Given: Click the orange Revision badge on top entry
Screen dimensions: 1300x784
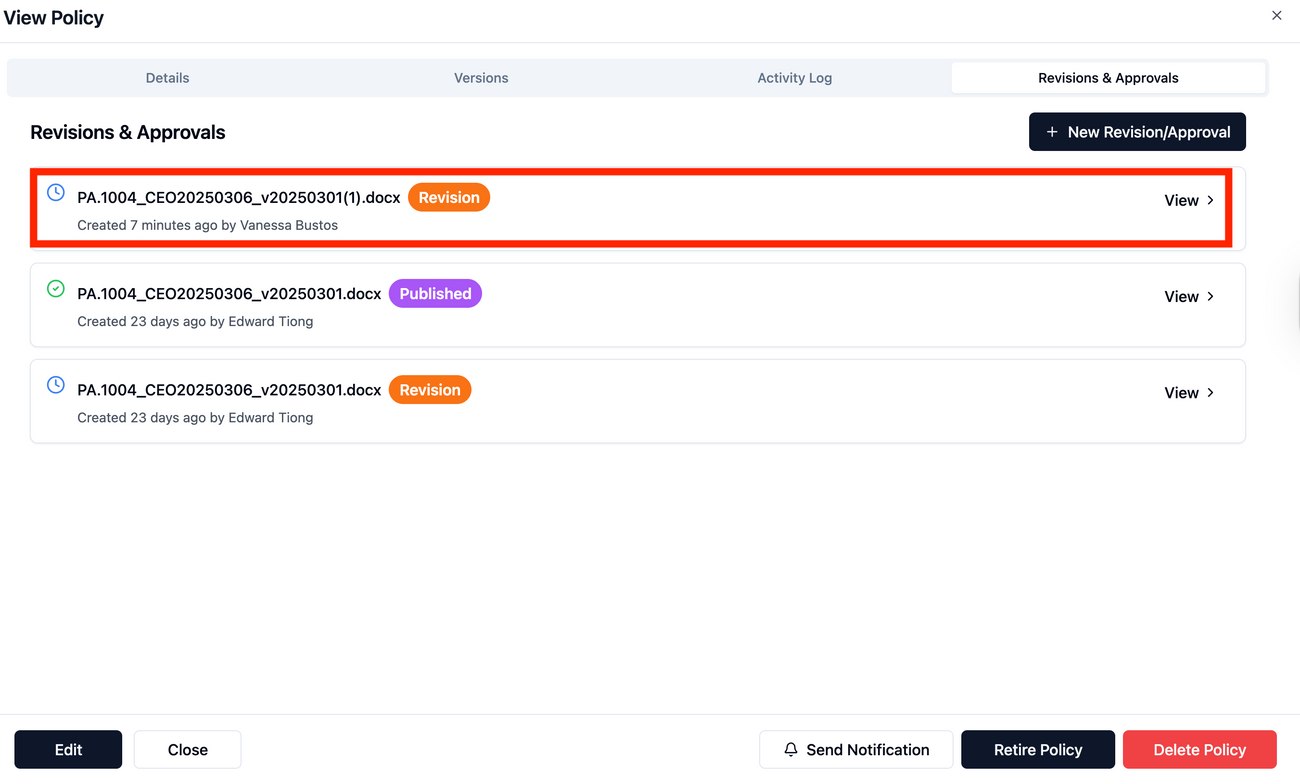Looking at the screenshot, I should [449, 198].
